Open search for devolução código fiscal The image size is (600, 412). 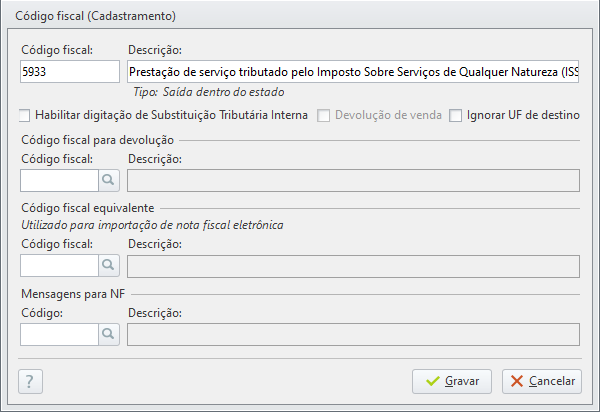pos(109,180)
